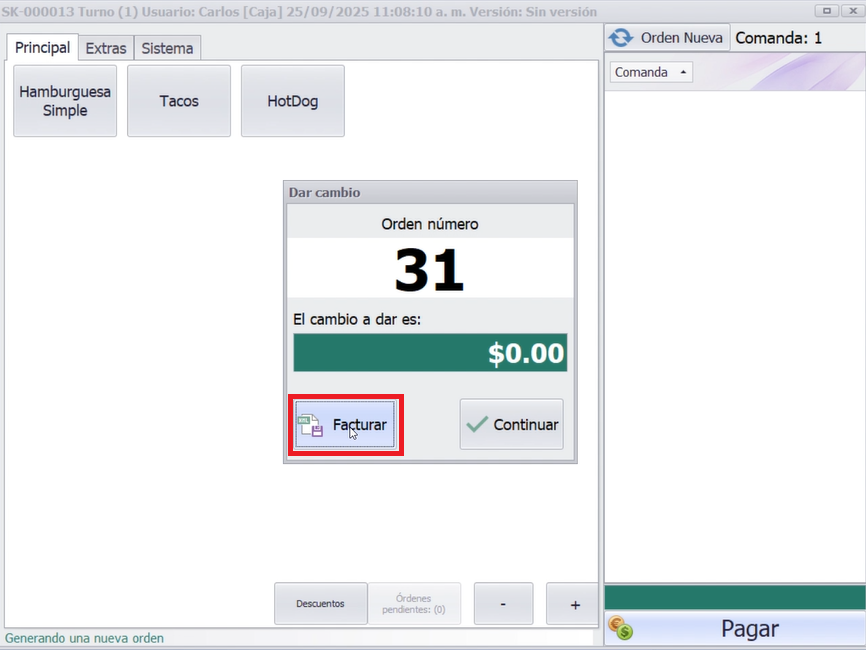Screen dimensions: 866x650
Task: Go to the Sistema tab
Action: coord(167,48)
